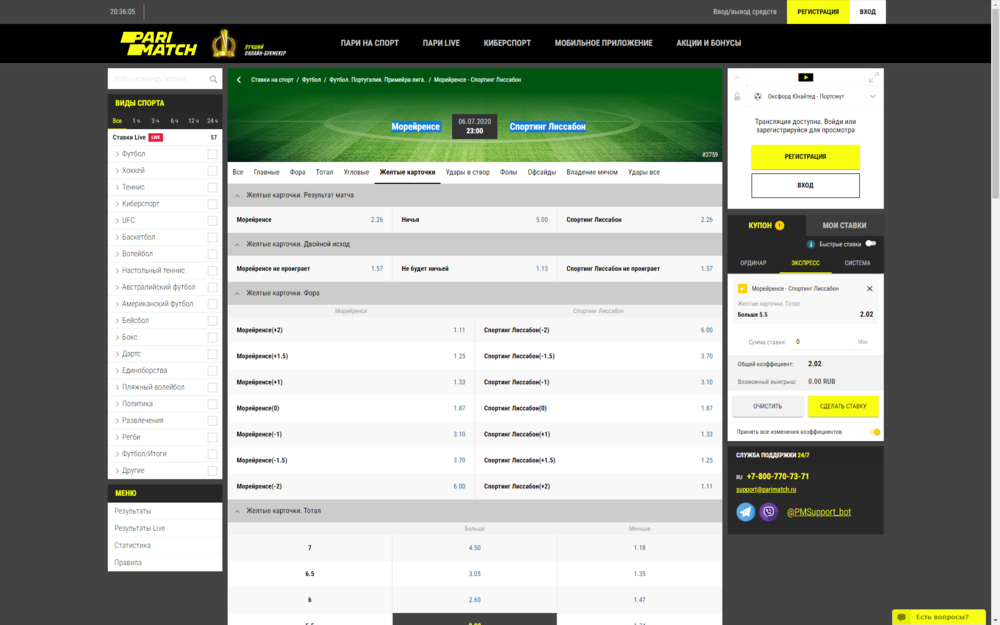Remove Морейренсе bet with X icon
The height and width of the screenshot is (625, 1000).
click(x=869, y=289)
